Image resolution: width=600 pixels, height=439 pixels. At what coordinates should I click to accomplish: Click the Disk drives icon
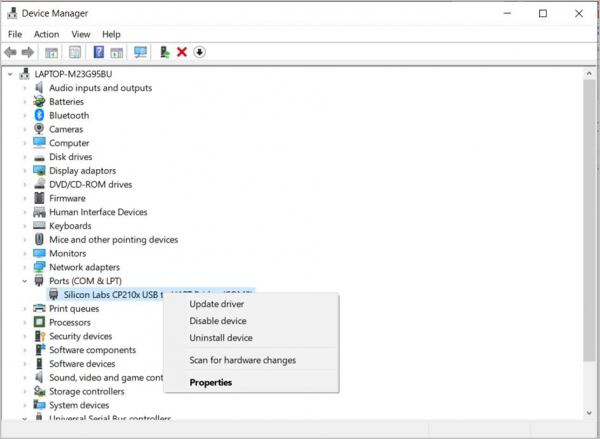point(39,157)
